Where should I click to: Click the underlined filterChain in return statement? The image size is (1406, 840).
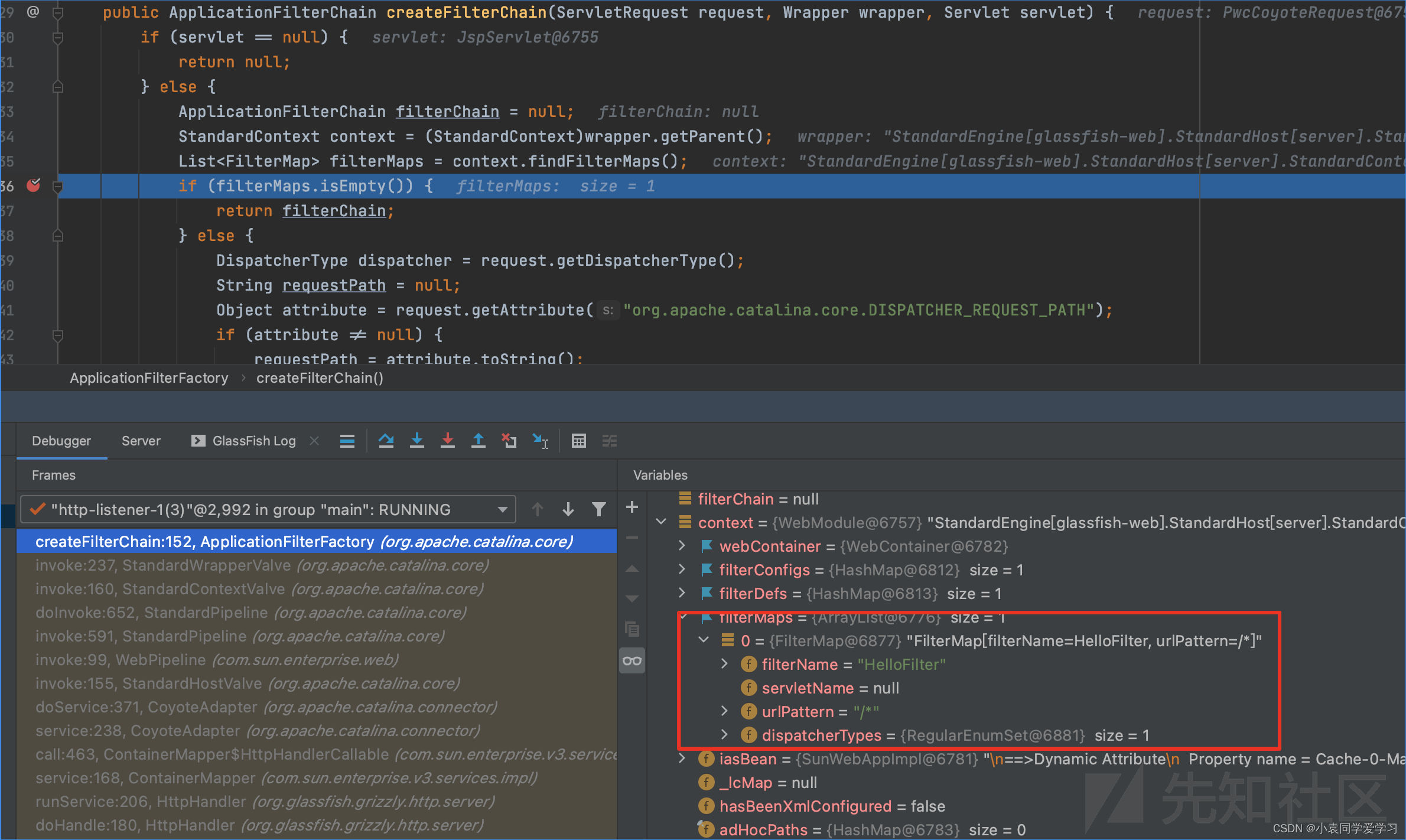tap(334, 211)
